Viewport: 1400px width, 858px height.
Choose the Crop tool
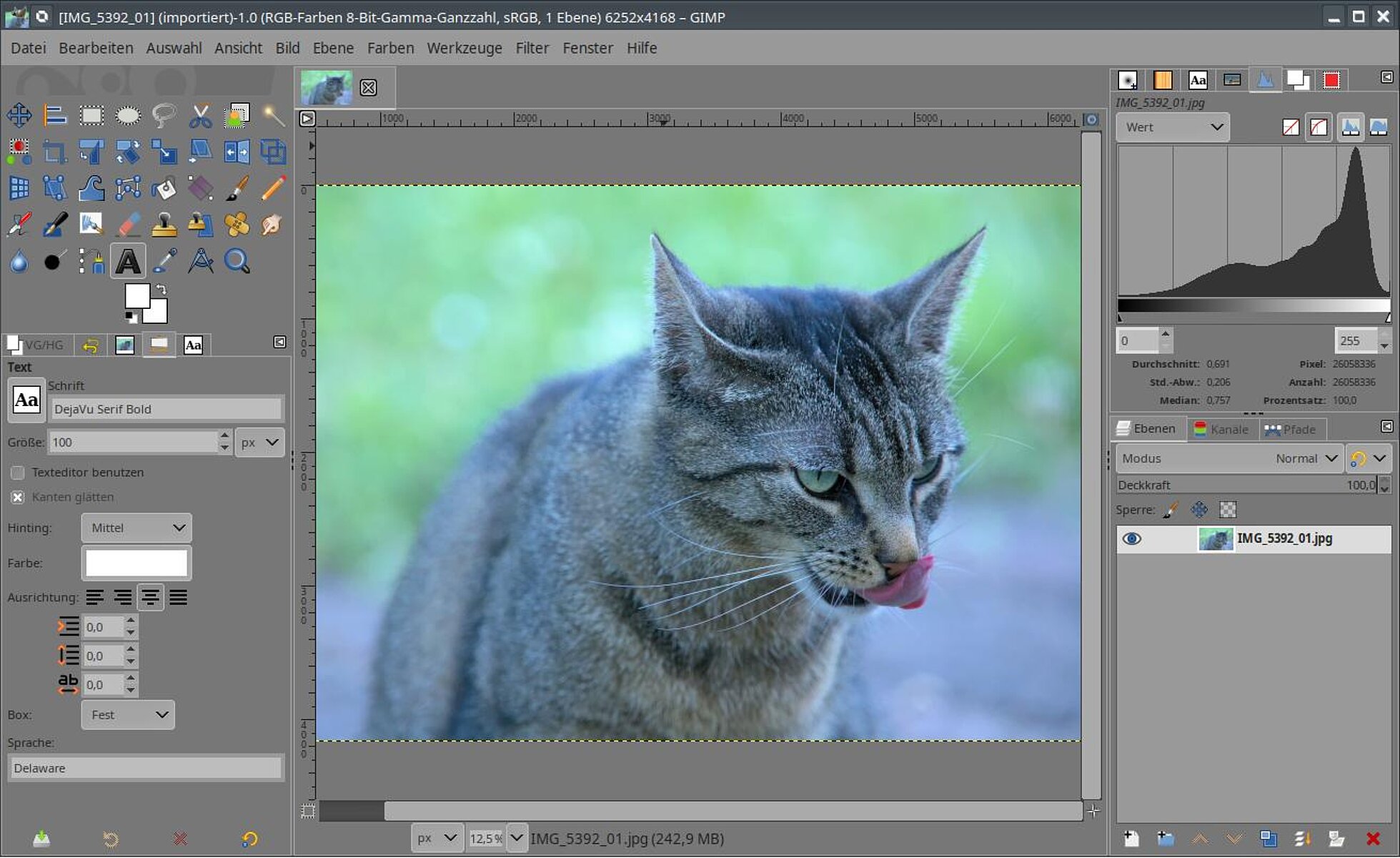[55, 152]
